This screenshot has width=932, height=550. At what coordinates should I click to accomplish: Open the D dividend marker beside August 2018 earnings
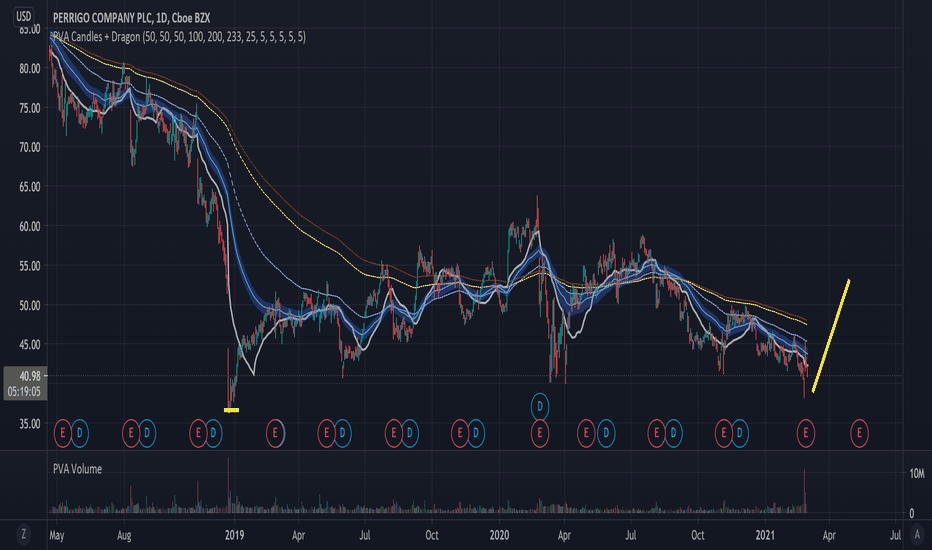tap(147, 433)
